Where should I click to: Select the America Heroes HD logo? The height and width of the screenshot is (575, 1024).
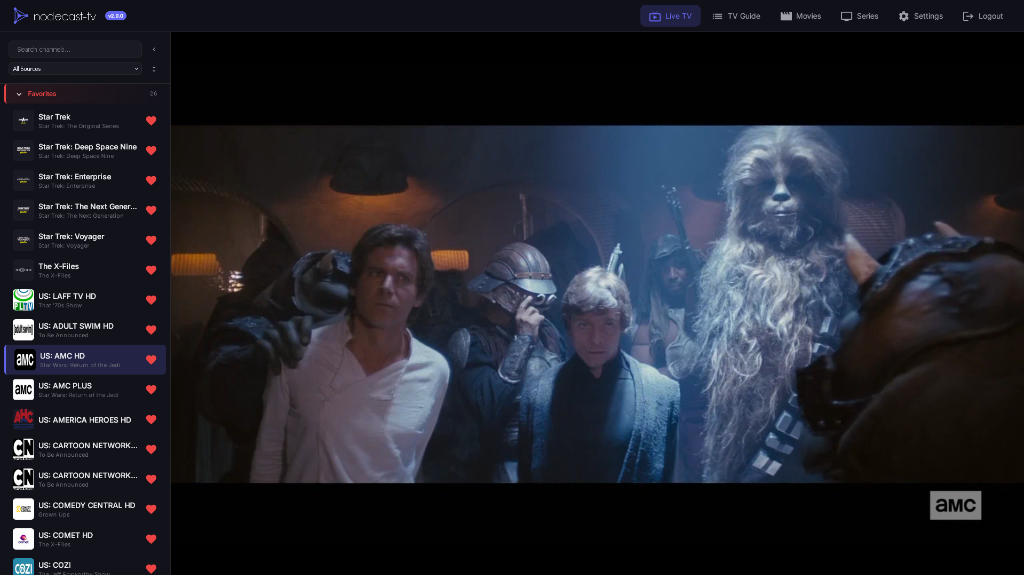click(24, 419)
